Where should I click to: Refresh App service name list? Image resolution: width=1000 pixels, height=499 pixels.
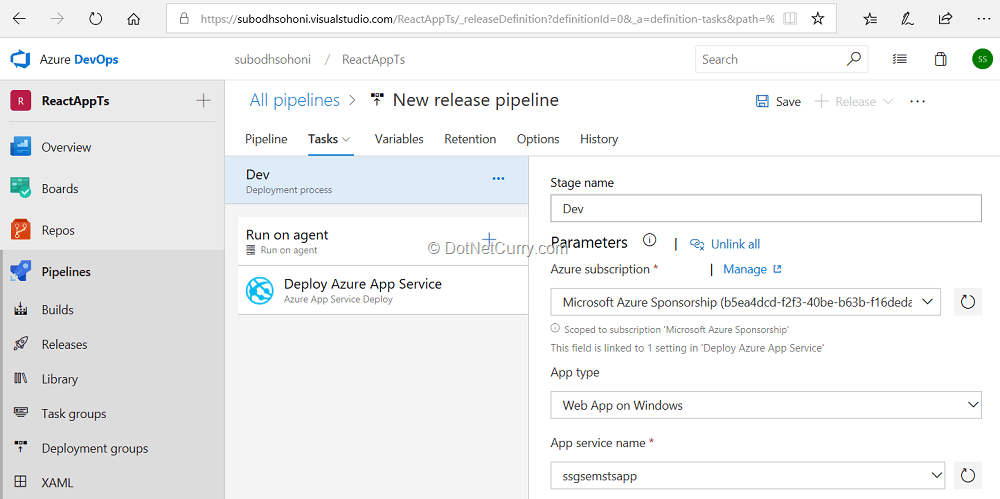point(967,475)
